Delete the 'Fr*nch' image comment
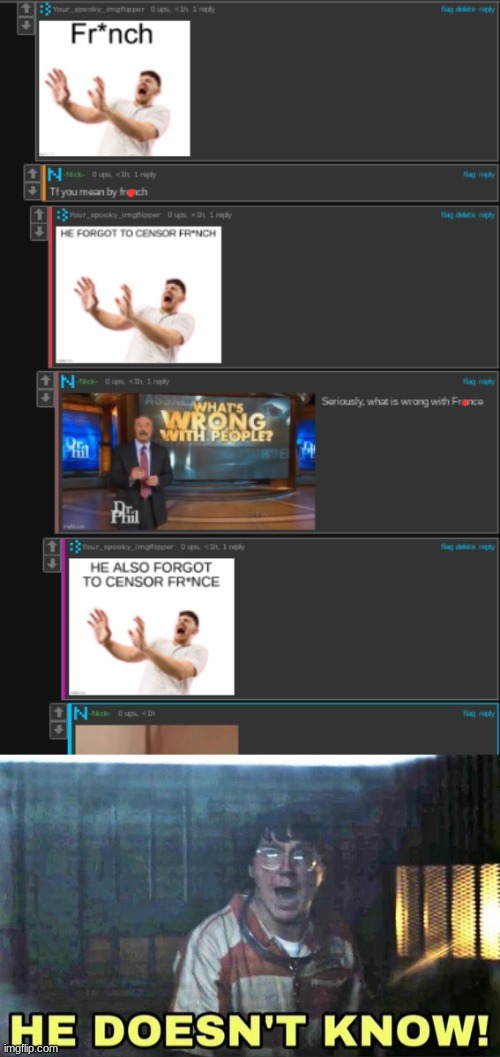 click(x=466, y=9)
